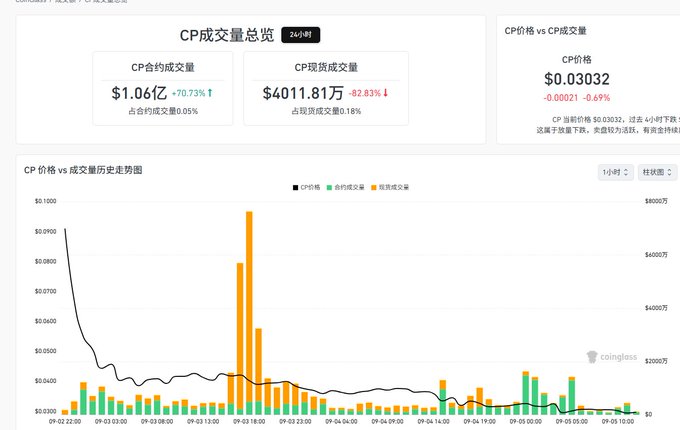Click the red down arrow beside -82.83%
680x430 pixels.
(x=385, y=93)
